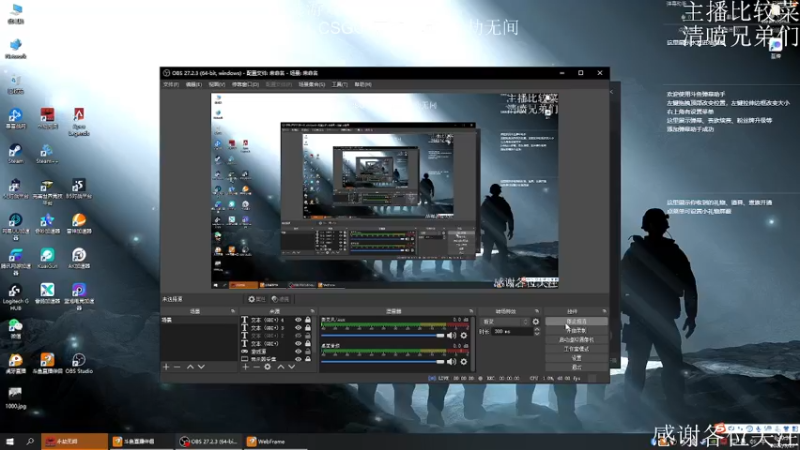Open the 编辑 menu in OBS

point(193,84)
